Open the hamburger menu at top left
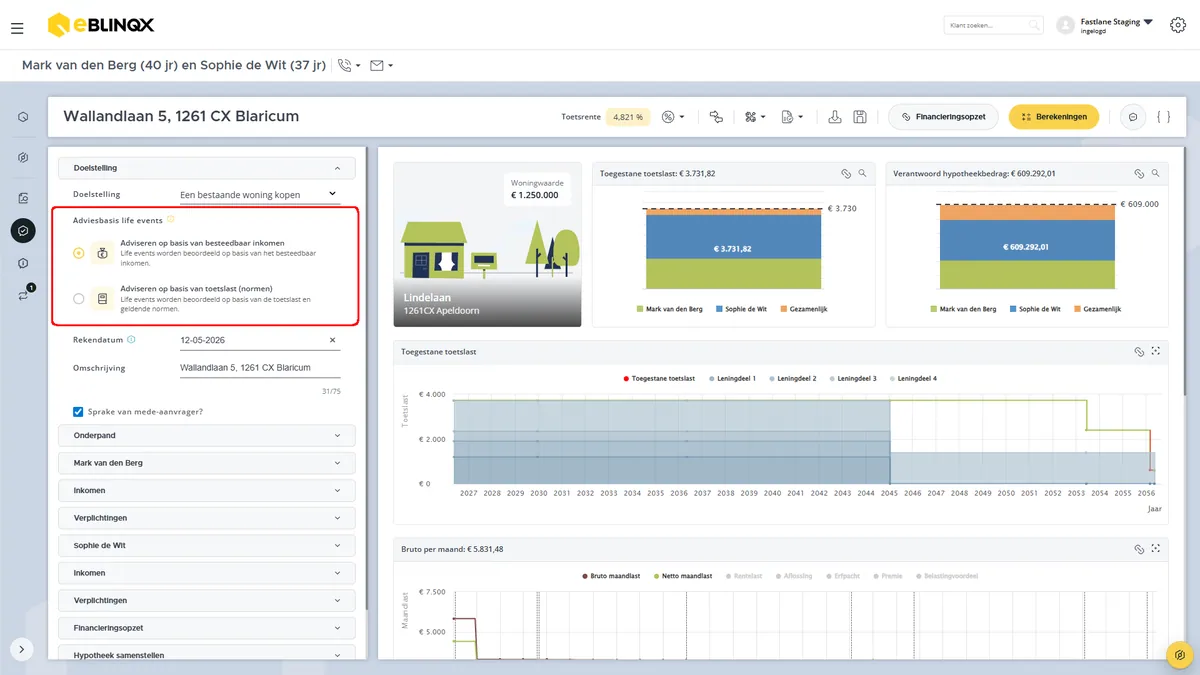Viewport: 1200px width, 675px height. [17, 28]
